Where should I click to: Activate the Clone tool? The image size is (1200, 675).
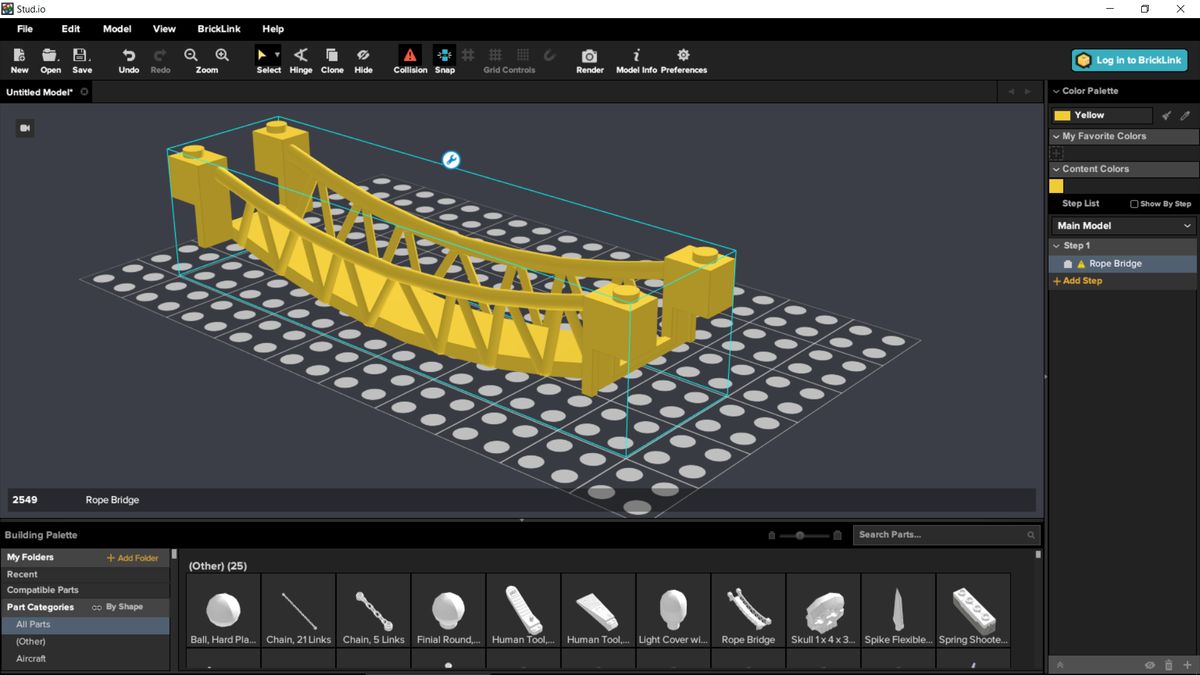[x=332, y=58]
